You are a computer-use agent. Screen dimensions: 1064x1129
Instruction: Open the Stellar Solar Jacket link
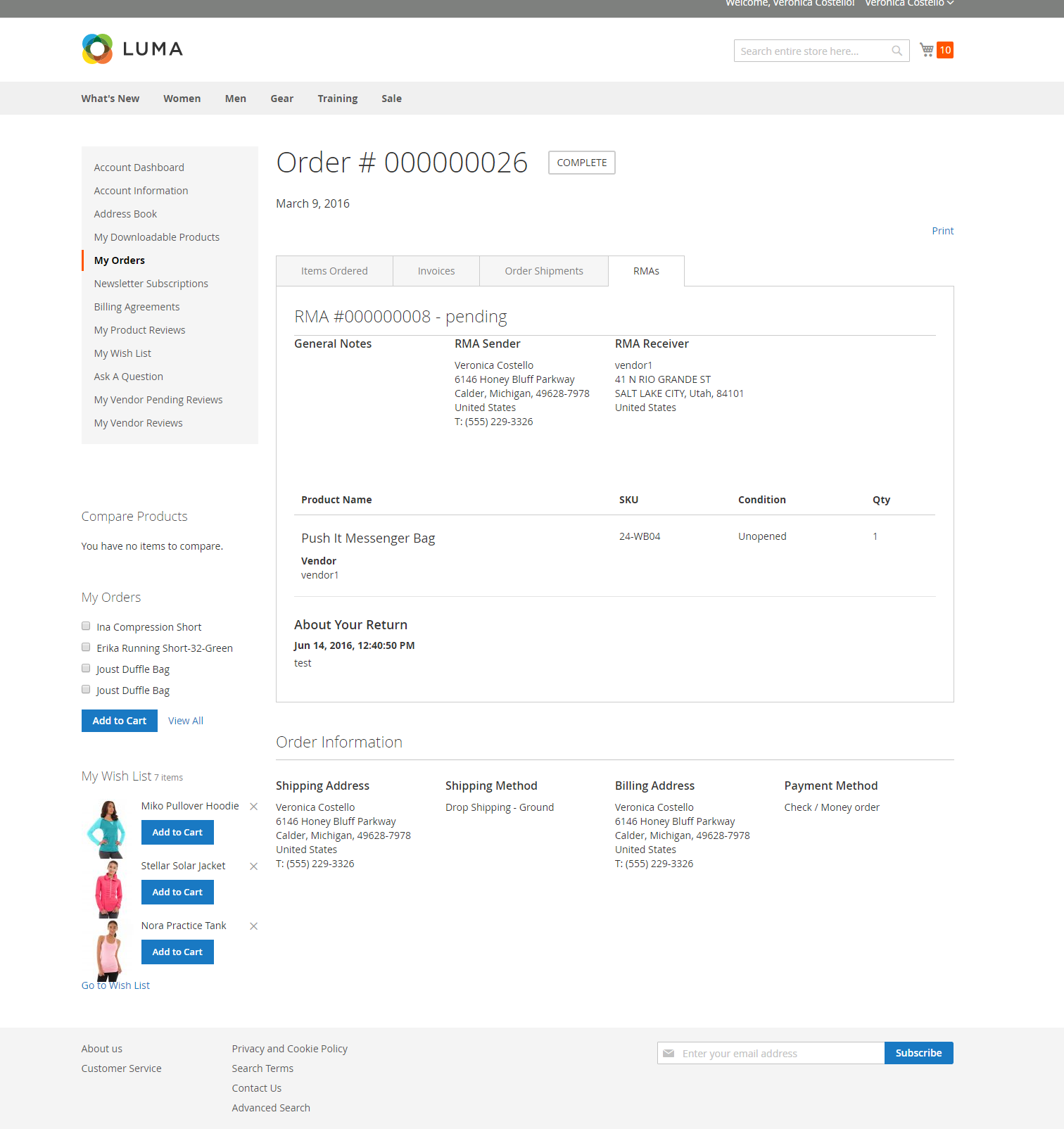[x=184, y=866]
